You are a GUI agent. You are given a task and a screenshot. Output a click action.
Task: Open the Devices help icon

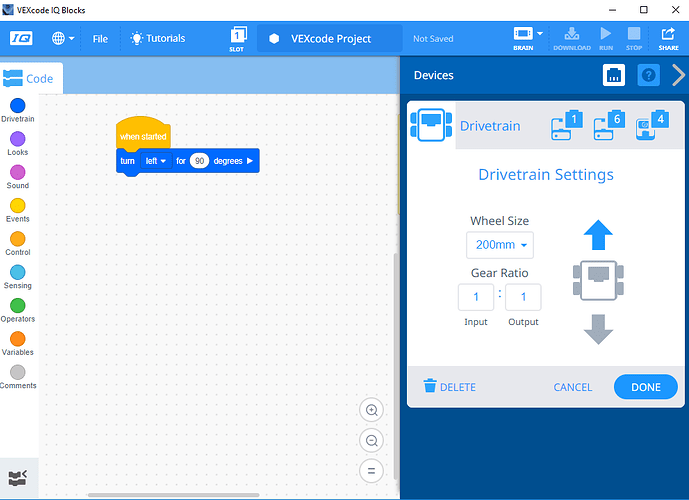[x=648, y=75]
